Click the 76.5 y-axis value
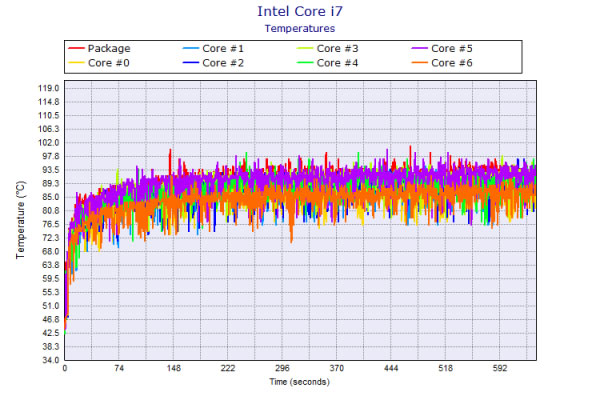The height and width of the screenshot is (400, 600). [x=49, y=224]
